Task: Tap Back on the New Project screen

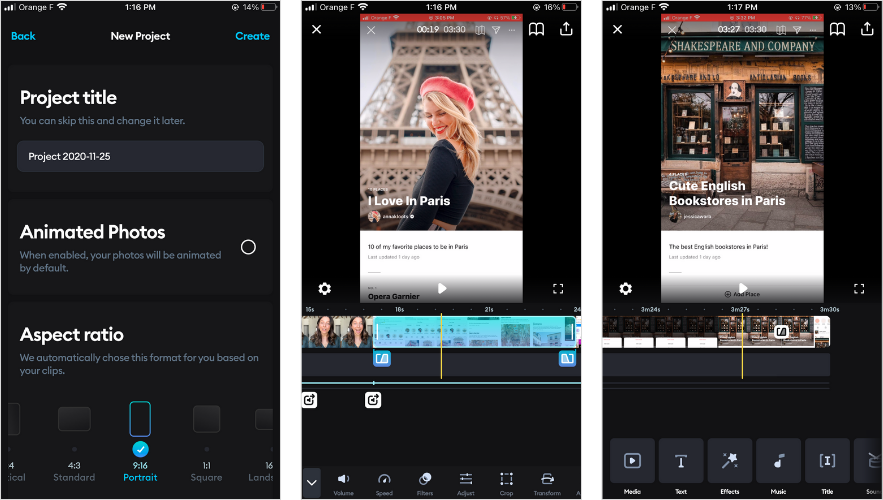Action: [23, 36]
